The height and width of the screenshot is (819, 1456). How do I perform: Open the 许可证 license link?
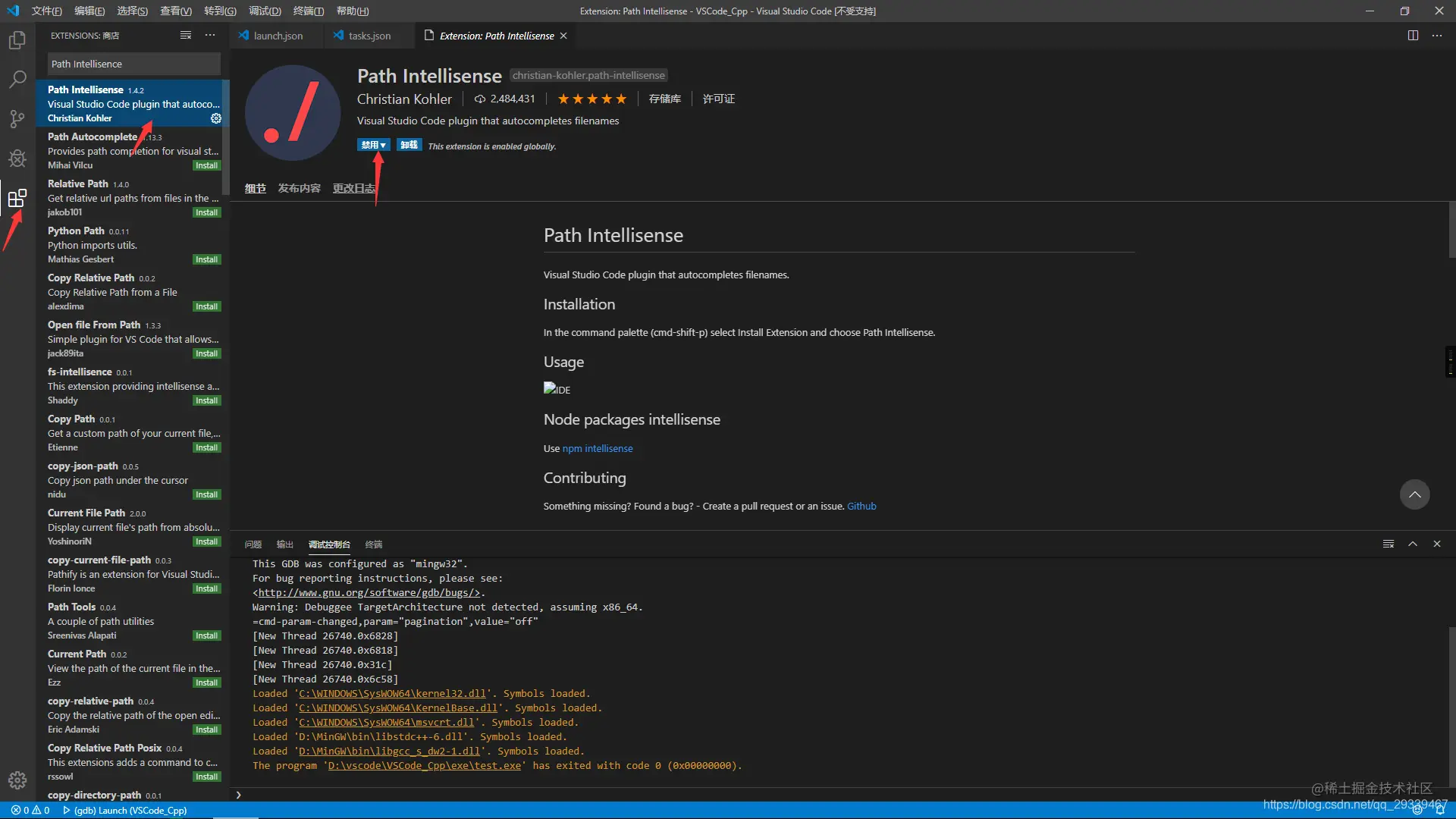click(x=719, y=99)
